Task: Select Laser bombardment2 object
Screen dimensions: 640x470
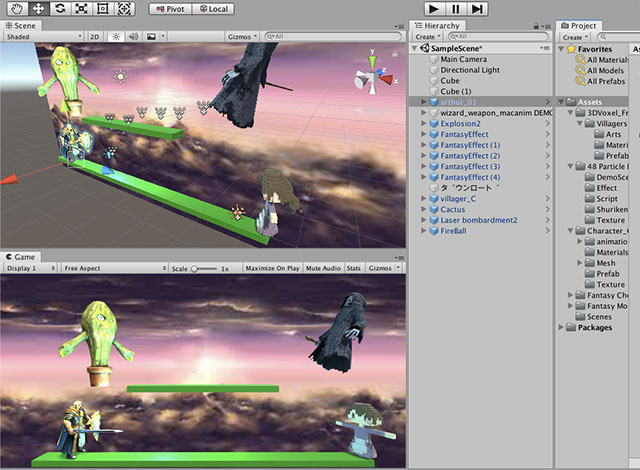Action: (478, 220)
